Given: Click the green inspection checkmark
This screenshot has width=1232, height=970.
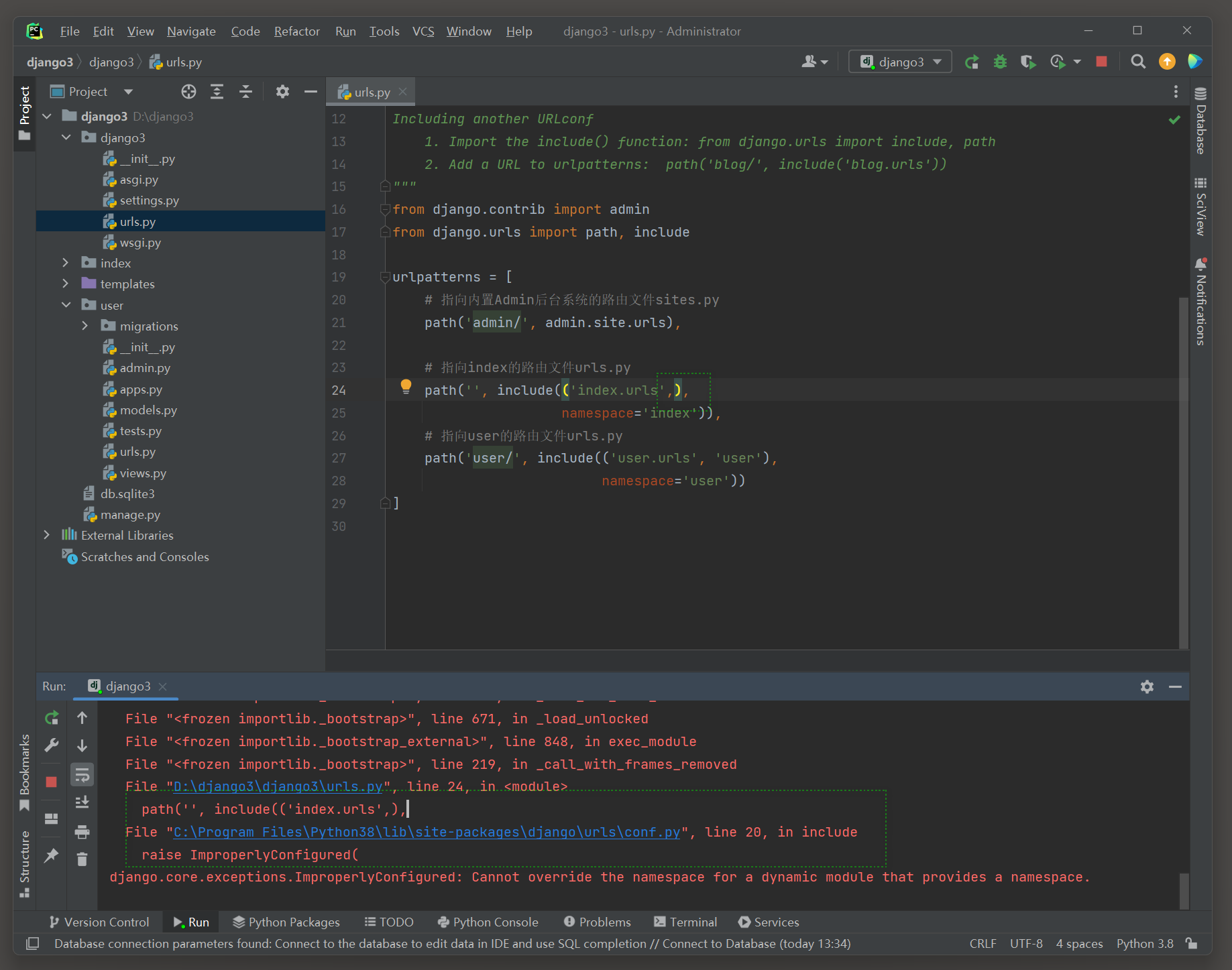Looking at the screenshot, I should click(1174, 120).
